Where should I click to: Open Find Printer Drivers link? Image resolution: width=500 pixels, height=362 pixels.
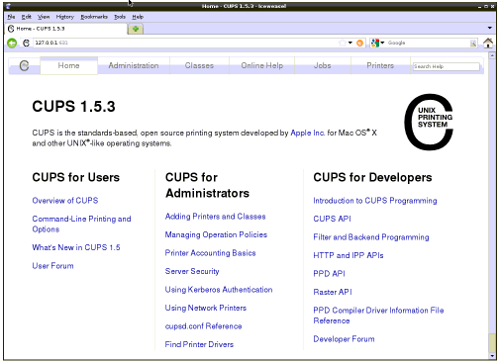click(199, 344)
